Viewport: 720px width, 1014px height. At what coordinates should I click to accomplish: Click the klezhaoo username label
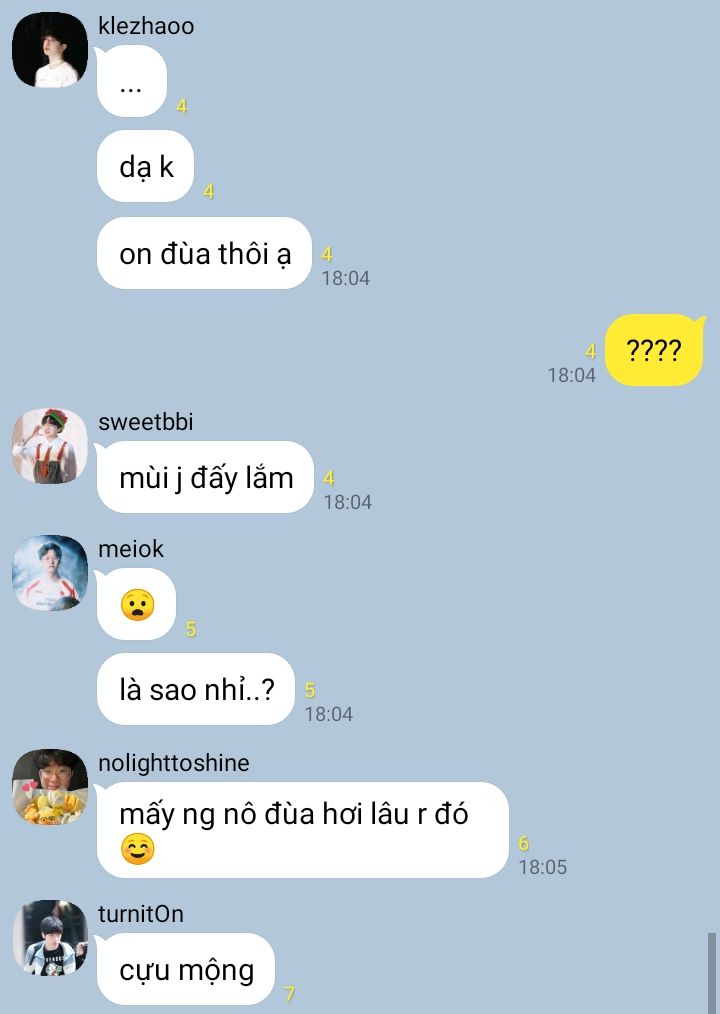pos(146,26)
